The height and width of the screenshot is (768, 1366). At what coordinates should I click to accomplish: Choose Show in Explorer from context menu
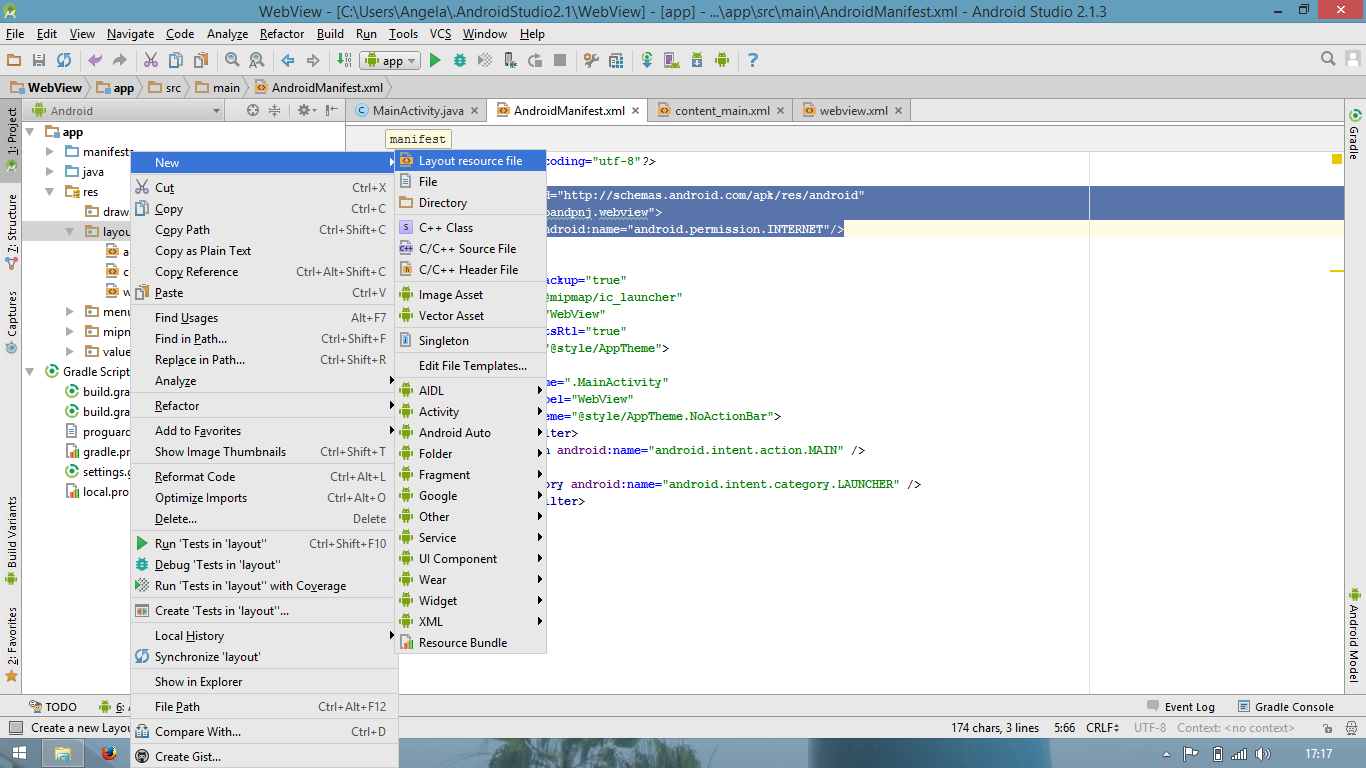click(198, 682)
